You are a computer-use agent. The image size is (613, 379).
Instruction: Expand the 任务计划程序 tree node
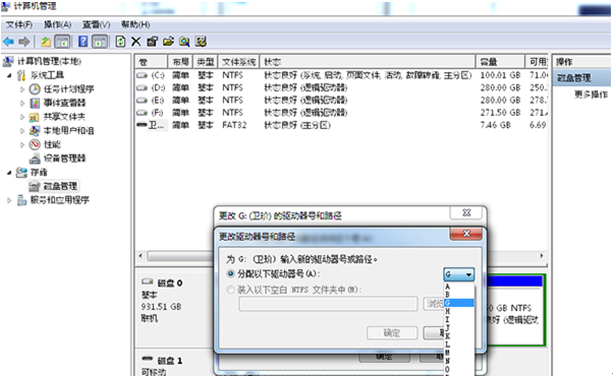(x=22, y=90)
